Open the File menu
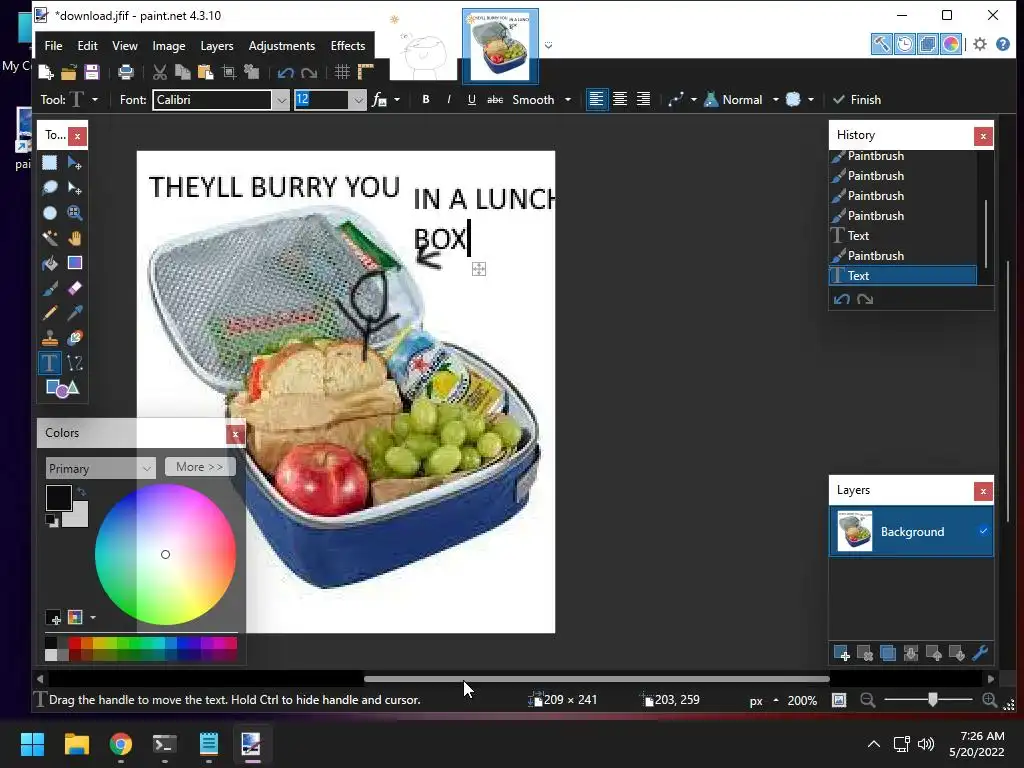 pos(54,46)
